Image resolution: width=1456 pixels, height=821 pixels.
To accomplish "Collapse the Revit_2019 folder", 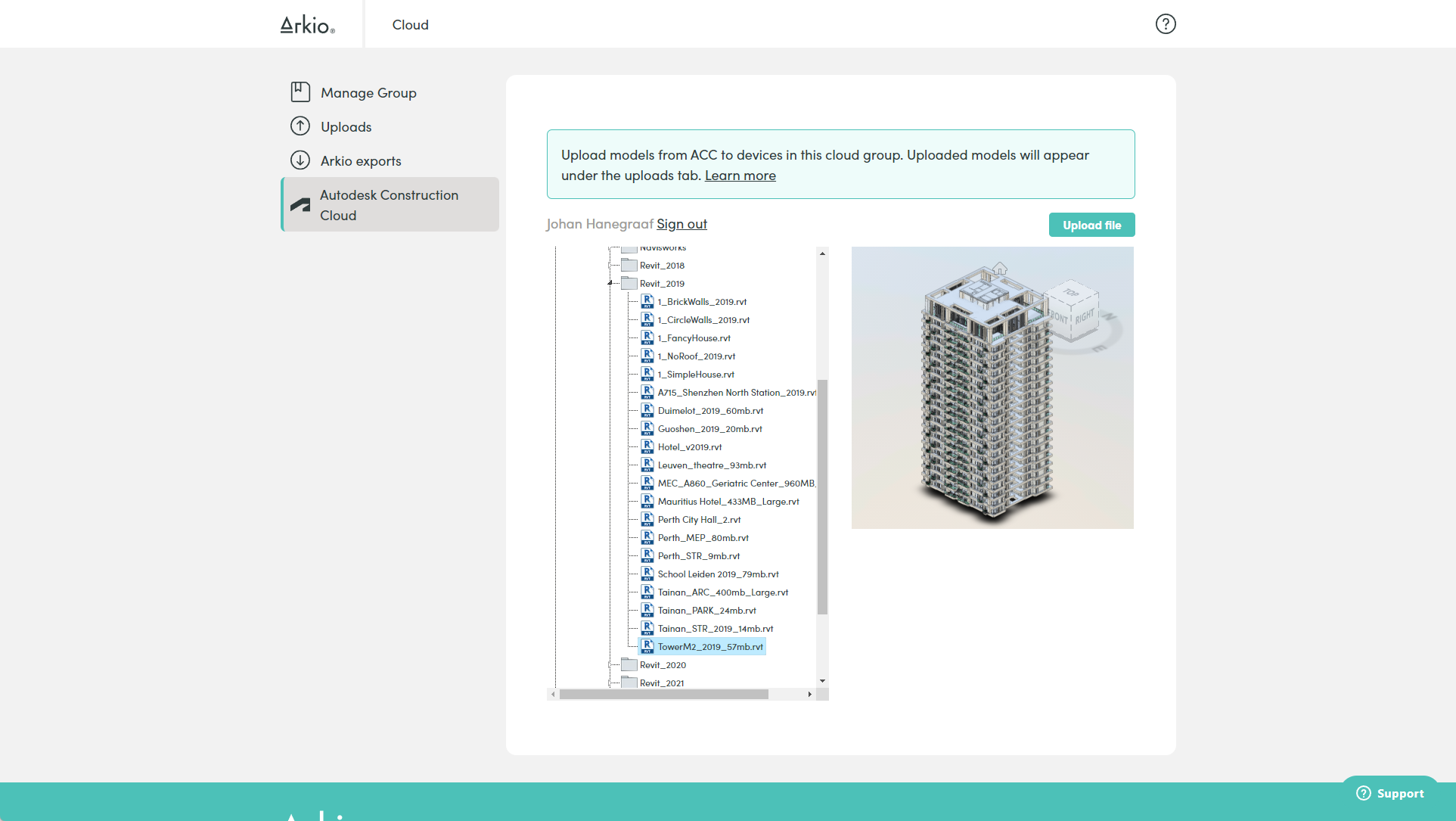I will [610, 283].
